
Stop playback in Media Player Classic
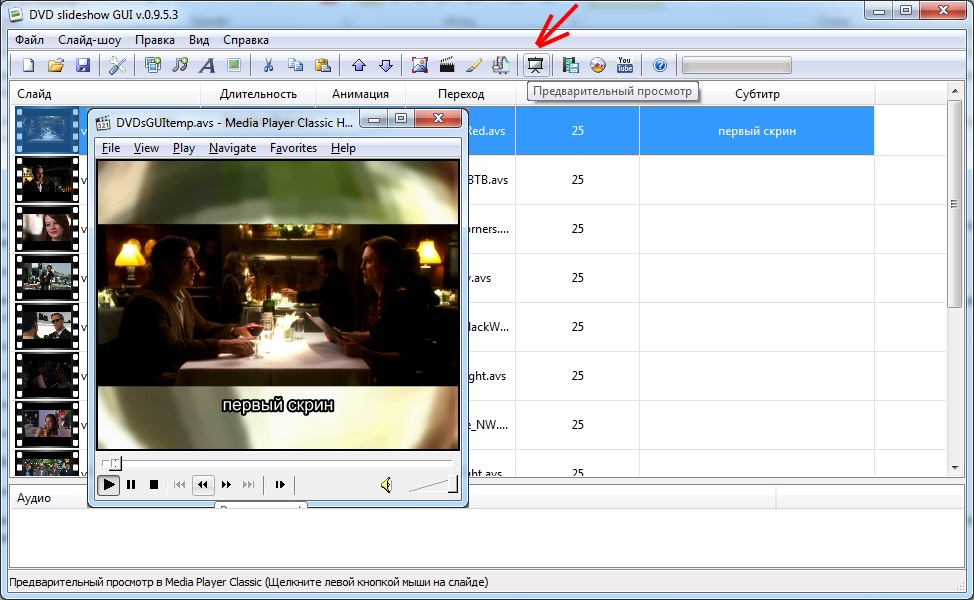pos(154,484)
